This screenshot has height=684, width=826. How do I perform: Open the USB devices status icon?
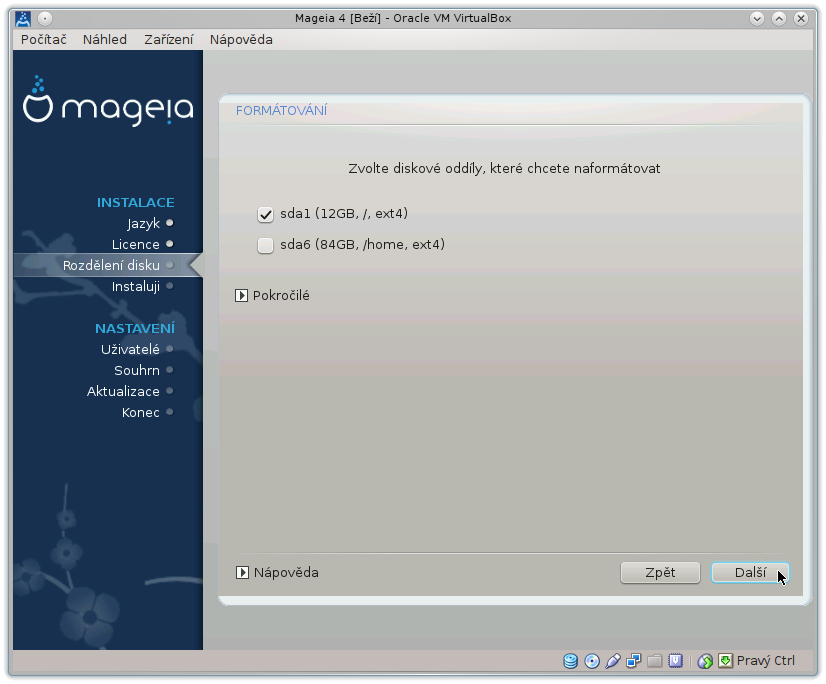point(613,661)
